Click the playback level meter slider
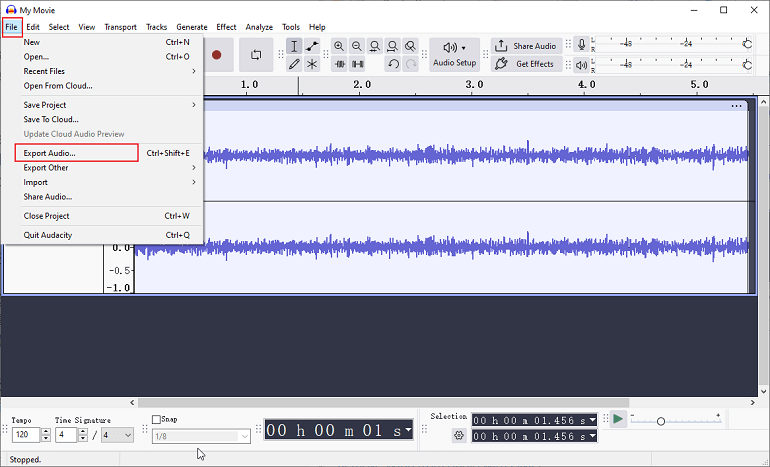 [747, 64]
